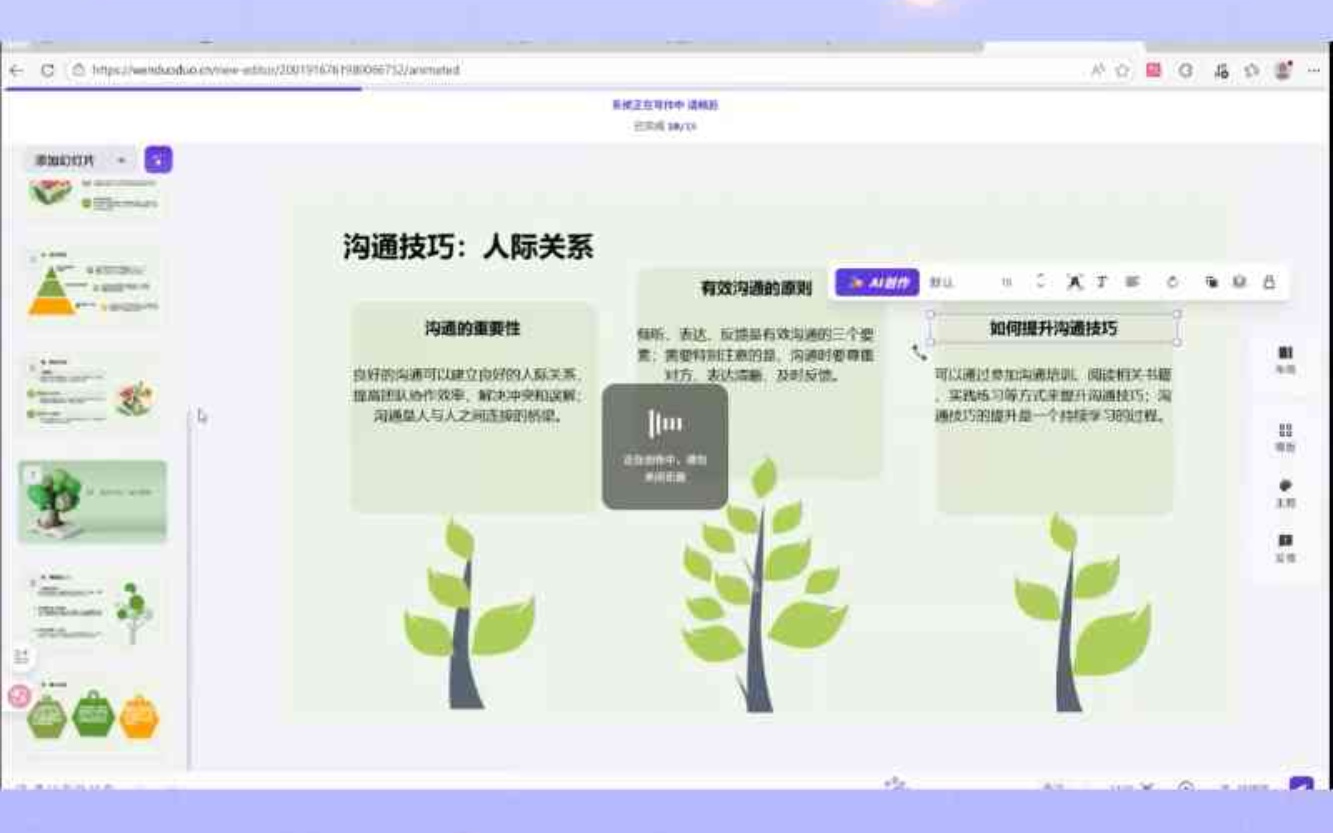Open the font dropdown showing 默认

point(942,283)
